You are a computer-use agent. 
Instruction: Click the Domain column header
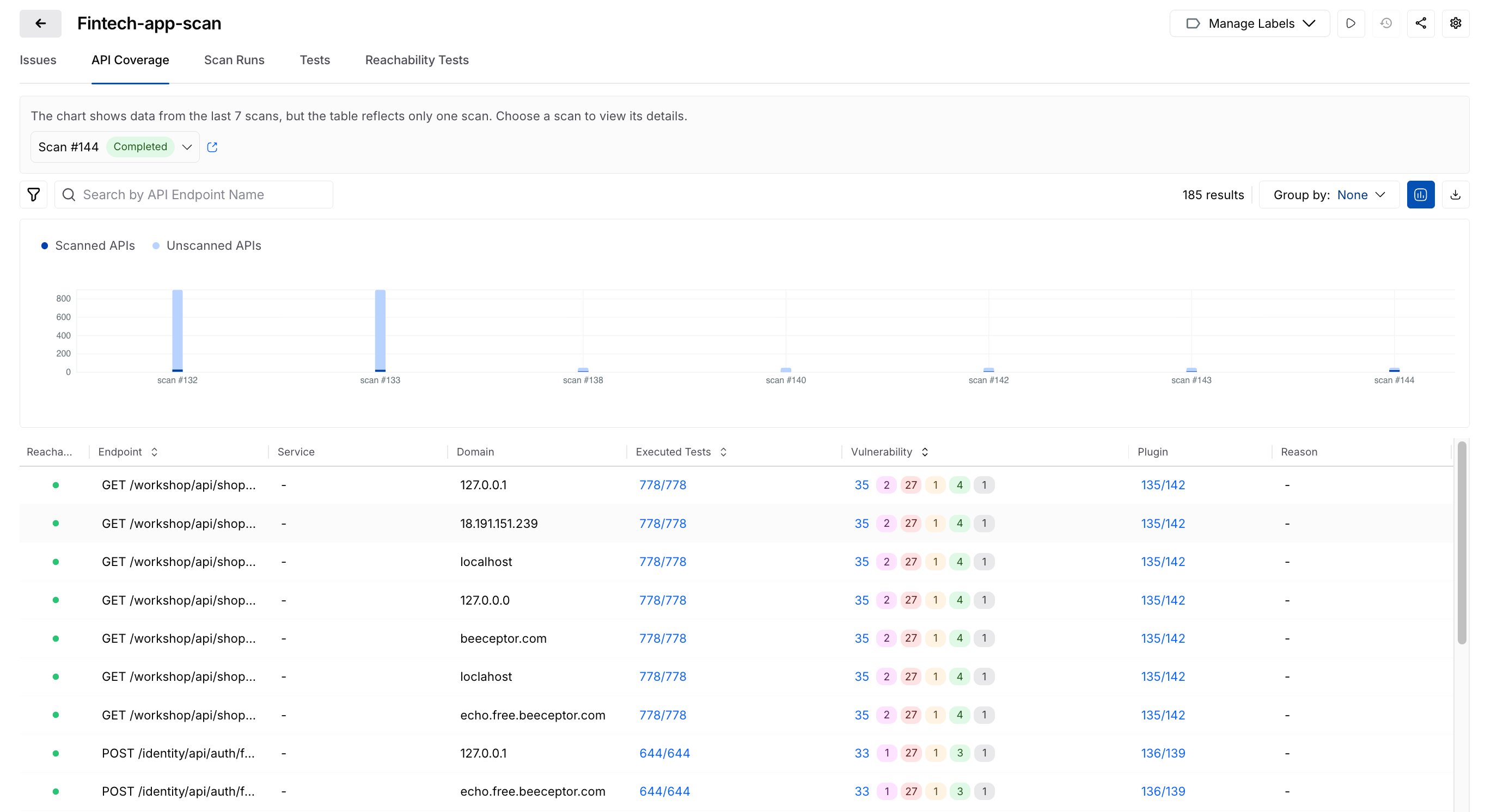click(475, 452)
